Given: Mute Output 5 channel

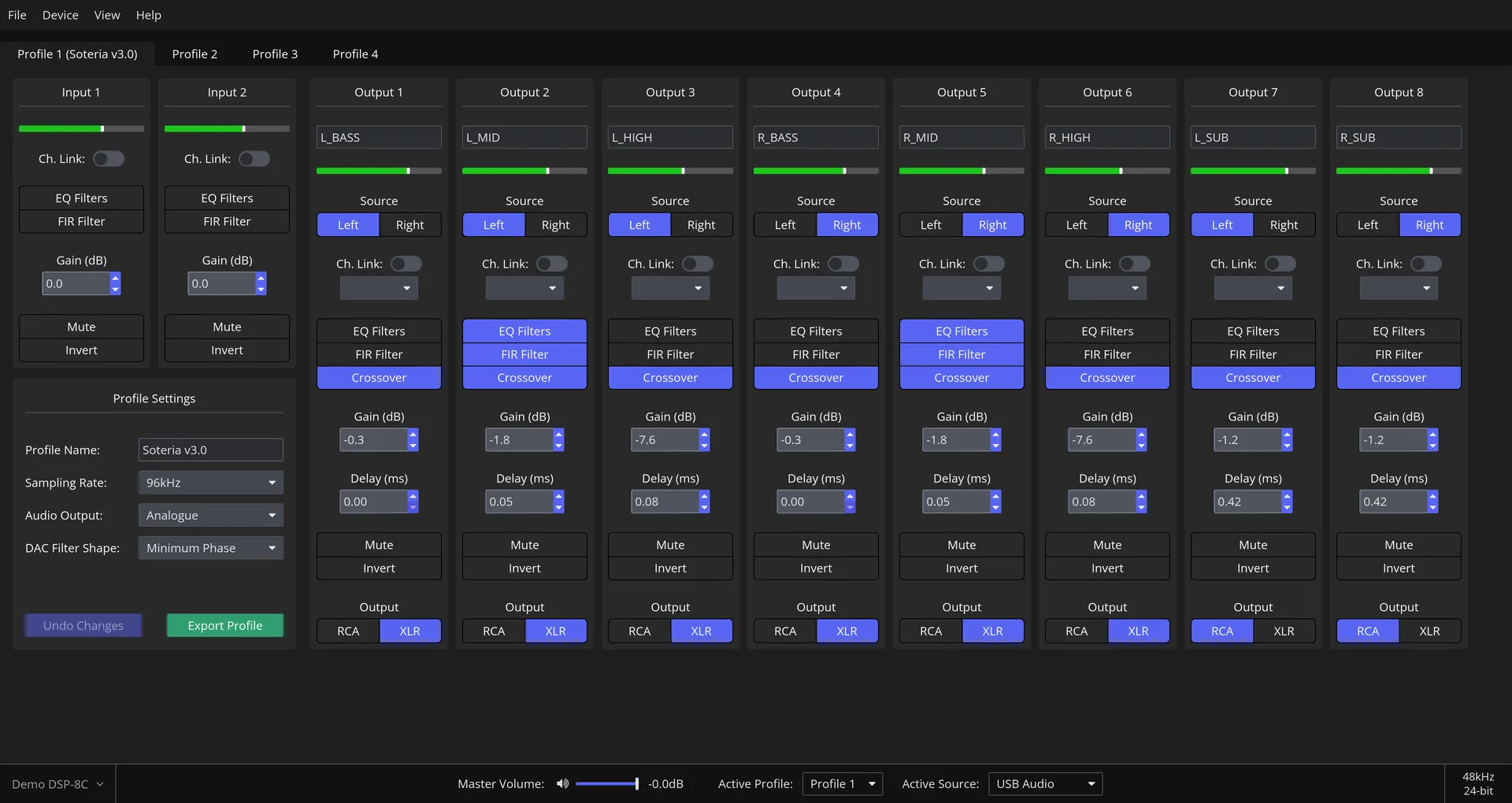Looking at the screenshot, I should tap(962, 545).
